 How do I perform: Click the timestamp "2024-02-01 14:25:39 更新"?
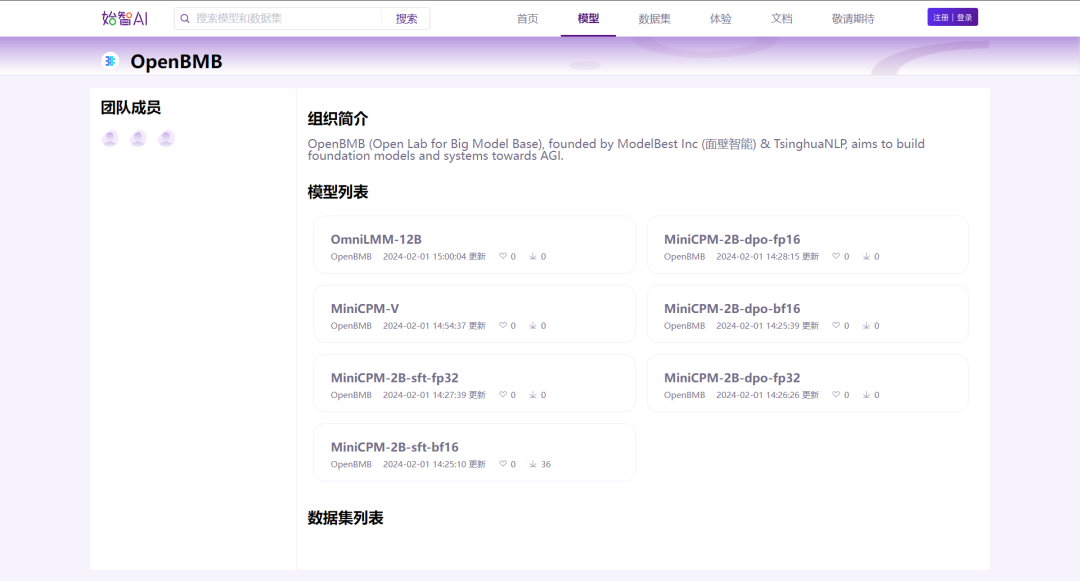pyautogui.click(x=768, y=326)
